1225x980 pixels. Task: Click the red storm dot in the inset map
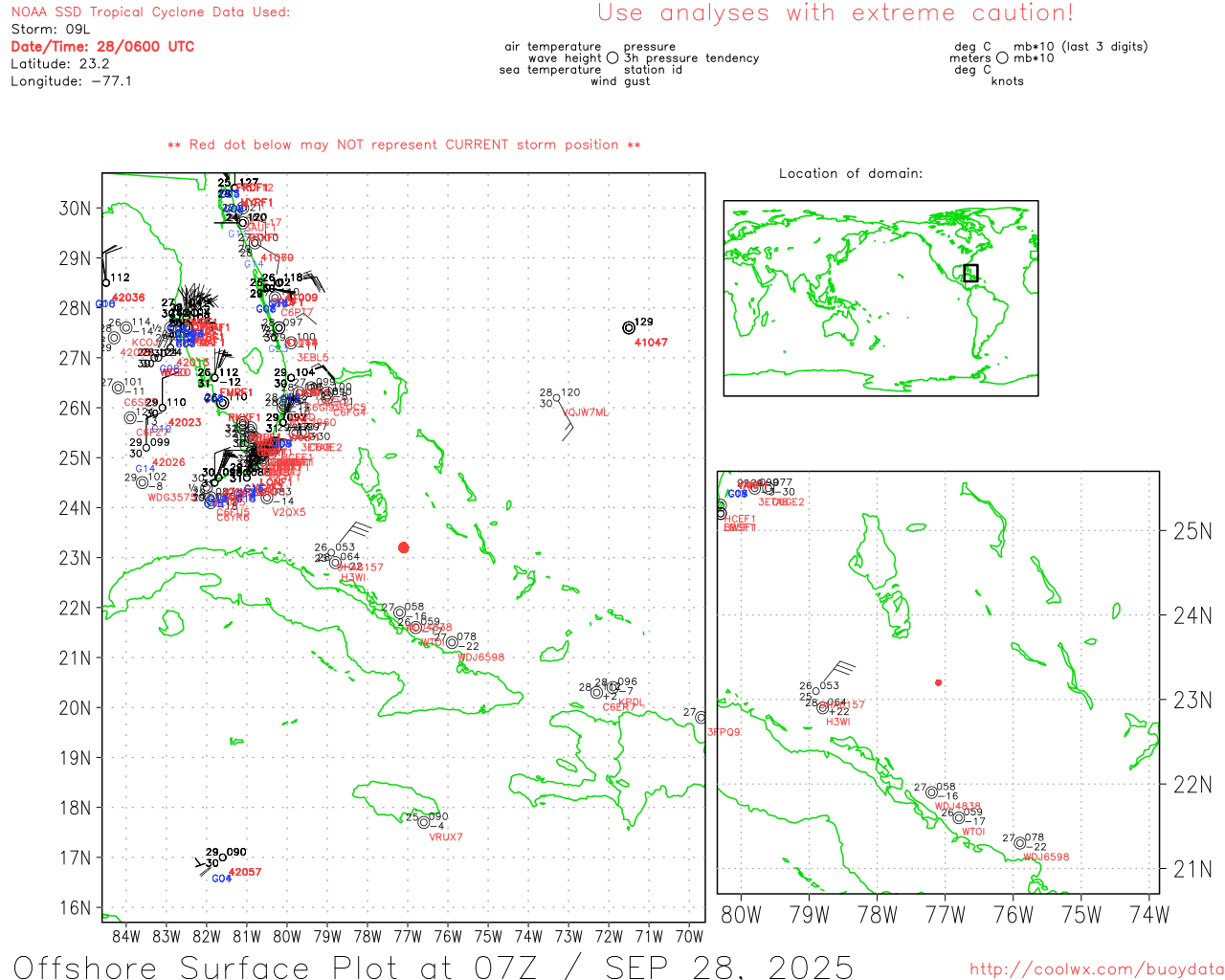(x=938, y=682)
